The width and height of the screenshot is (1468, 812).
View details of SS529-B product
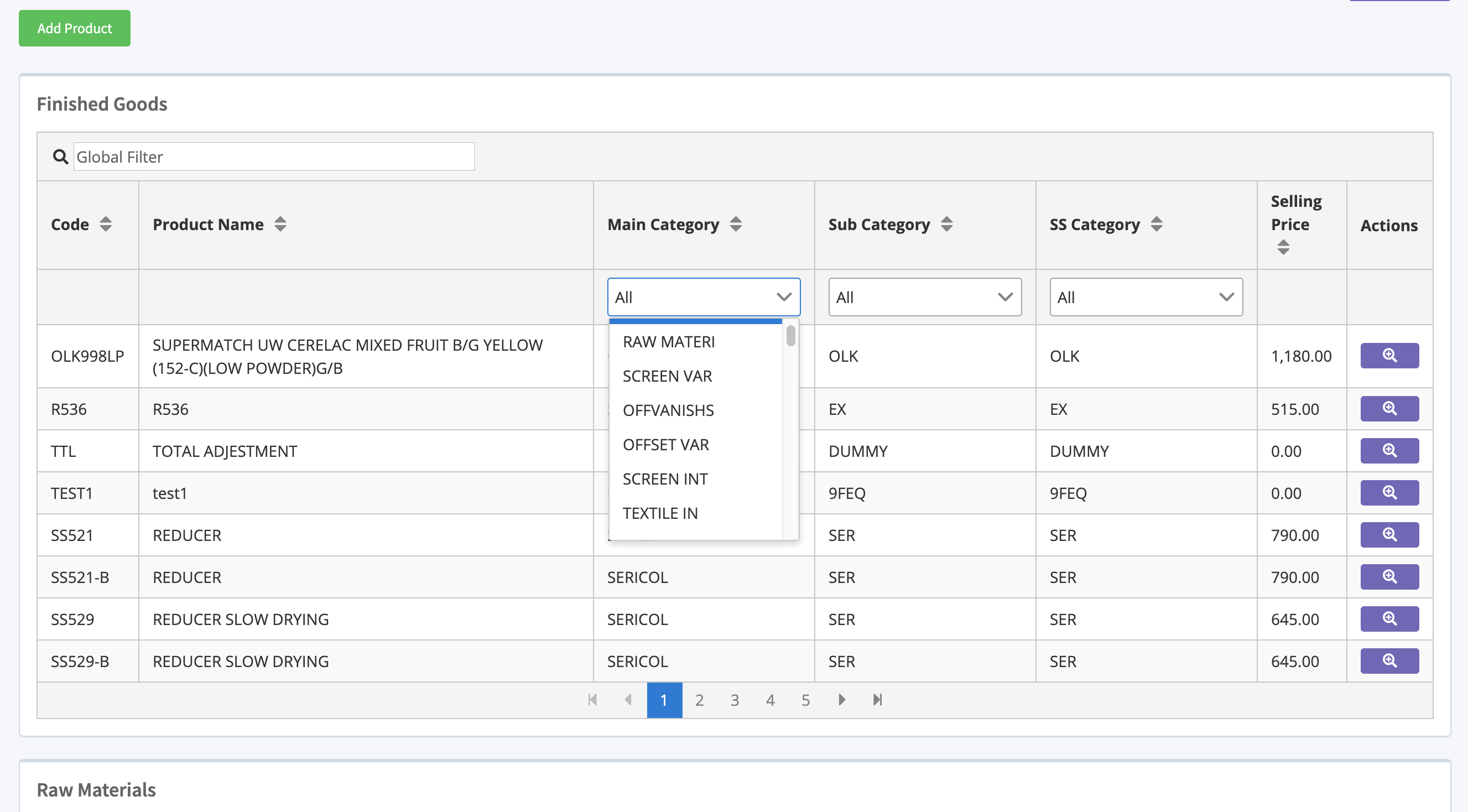(x=1389, y=661)
